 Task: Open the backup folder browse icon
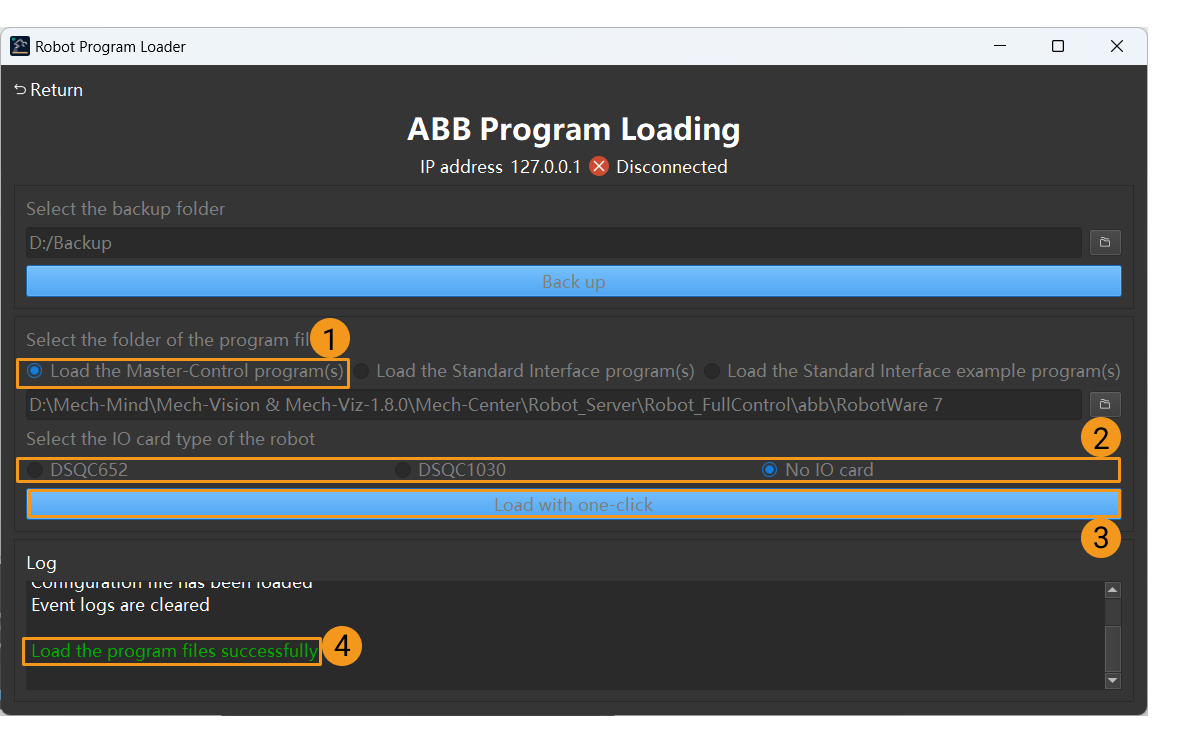pyautogui.click(x=1104, y=242)
